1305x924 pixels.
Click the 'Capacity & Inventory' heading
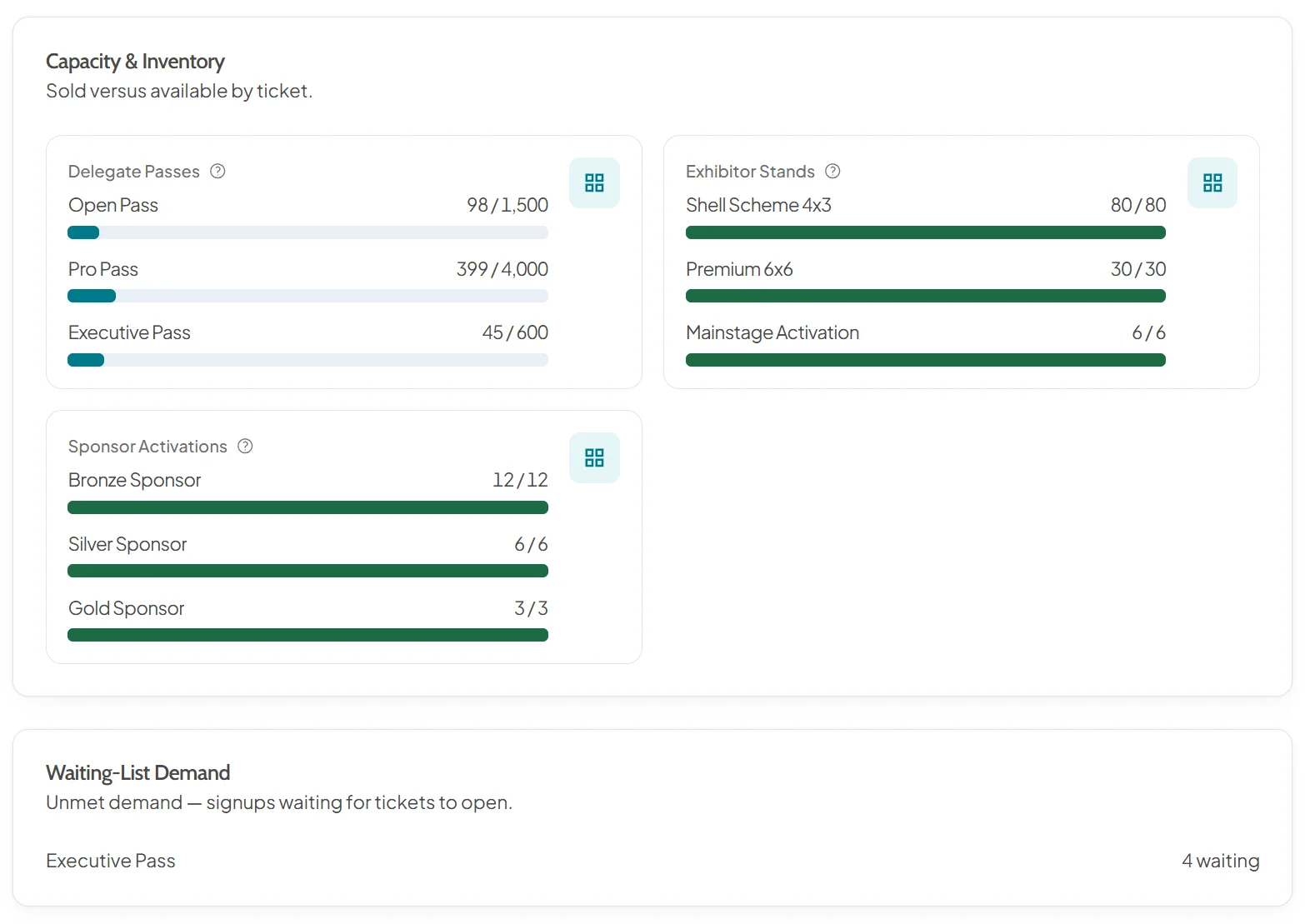point(135,62)
